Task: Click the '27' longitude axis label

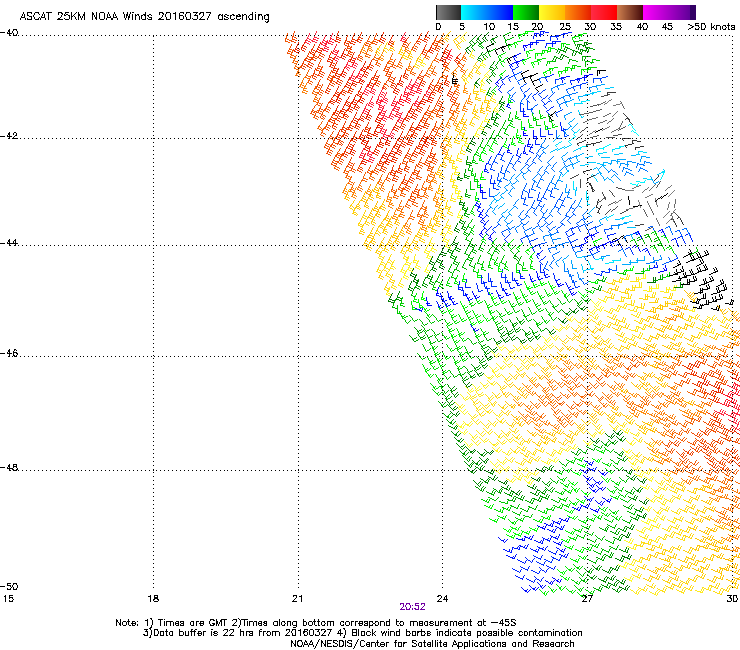Action: 587,599
